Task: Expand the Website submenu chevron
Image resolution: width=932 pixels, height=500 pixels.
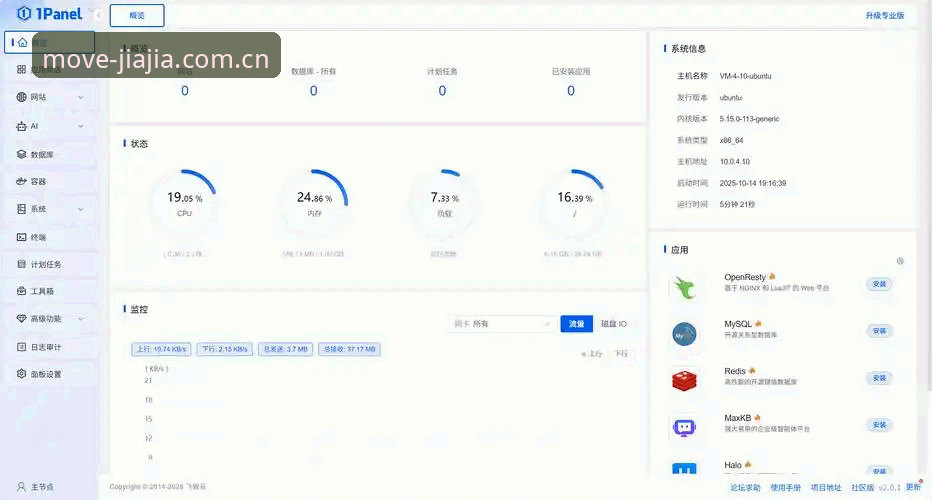Action: [x=81, y=98]
